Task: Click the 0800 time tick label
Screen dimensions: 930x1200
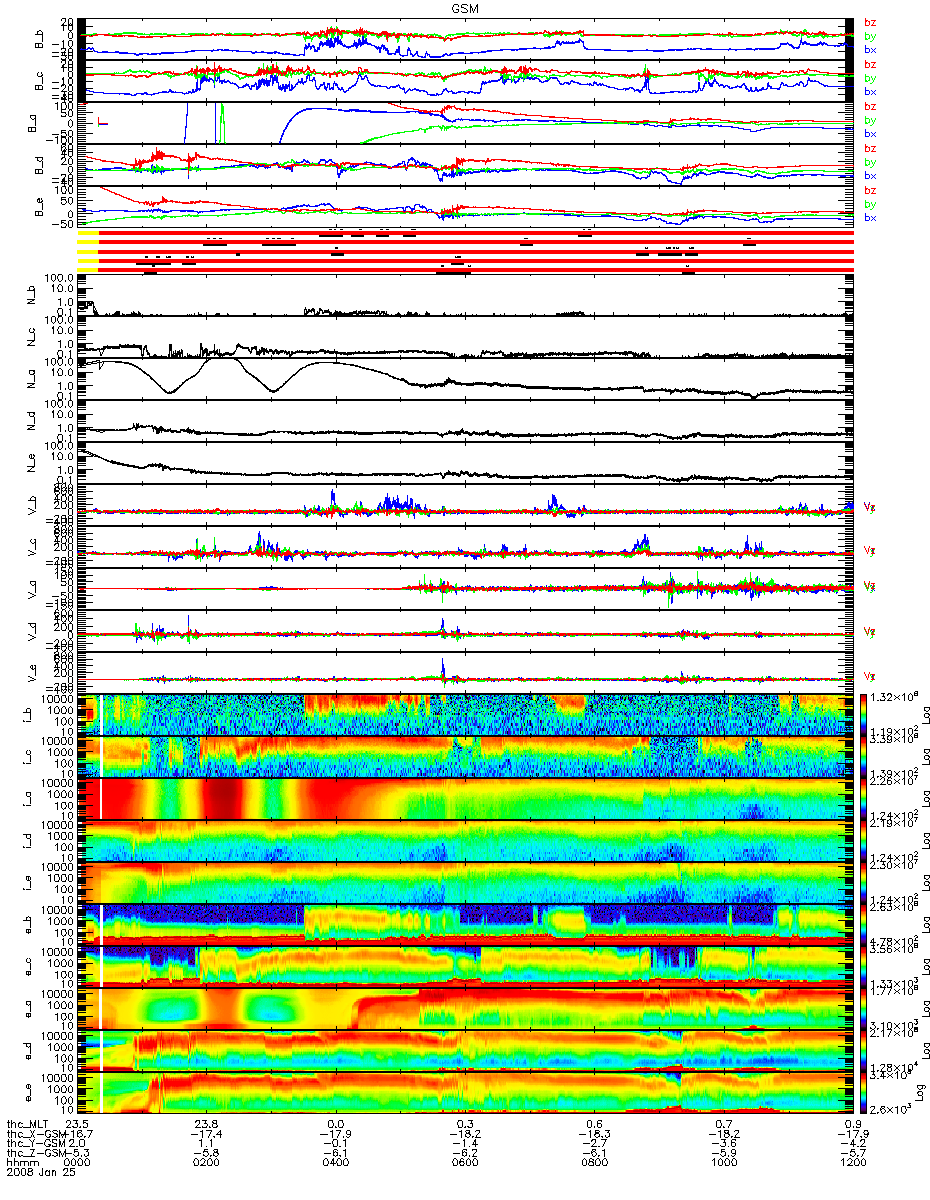Action: click(593, 1163)
